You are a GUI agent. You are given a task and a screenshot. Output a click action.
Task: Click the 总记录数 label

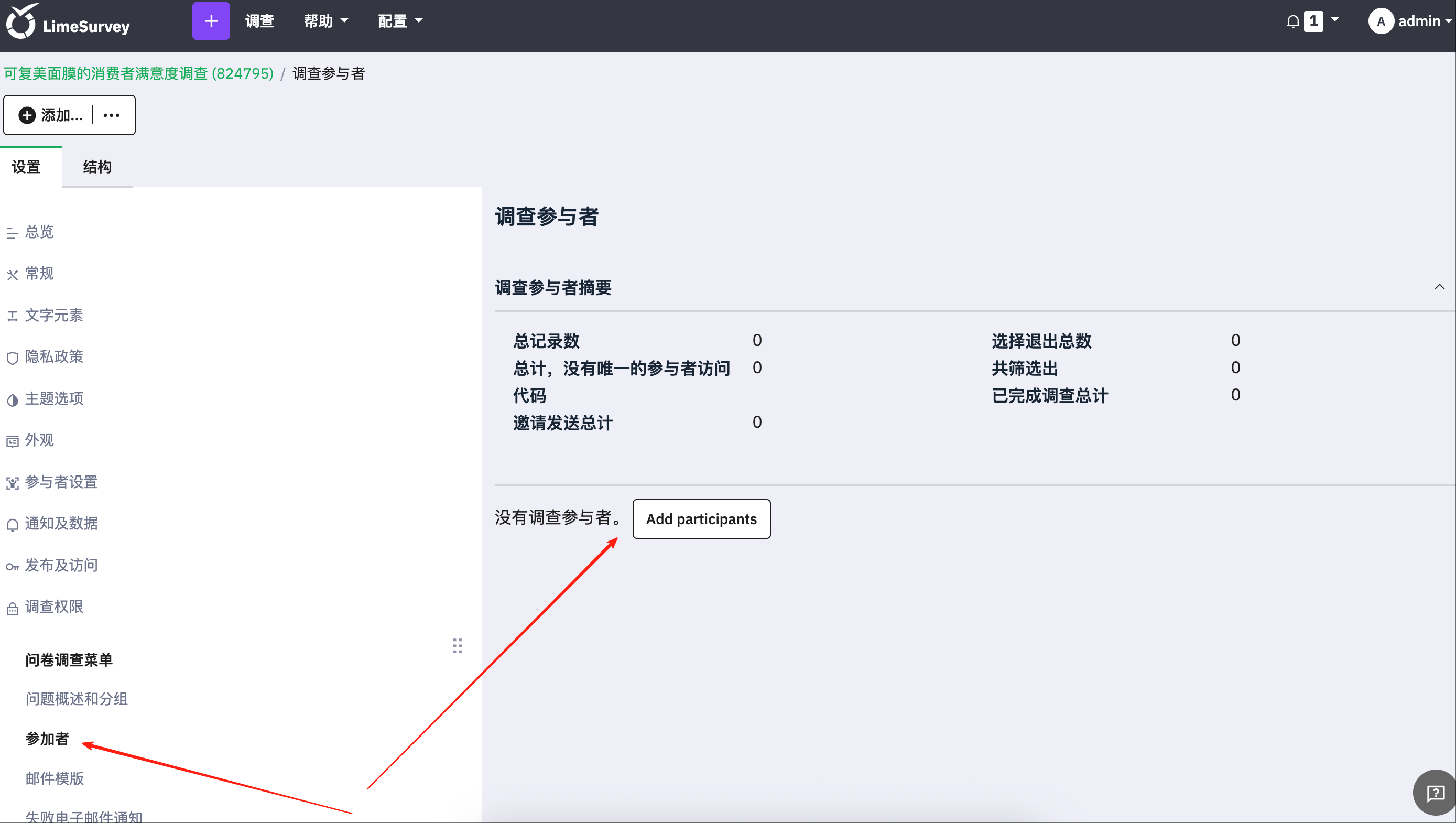(x=546, y=341)
